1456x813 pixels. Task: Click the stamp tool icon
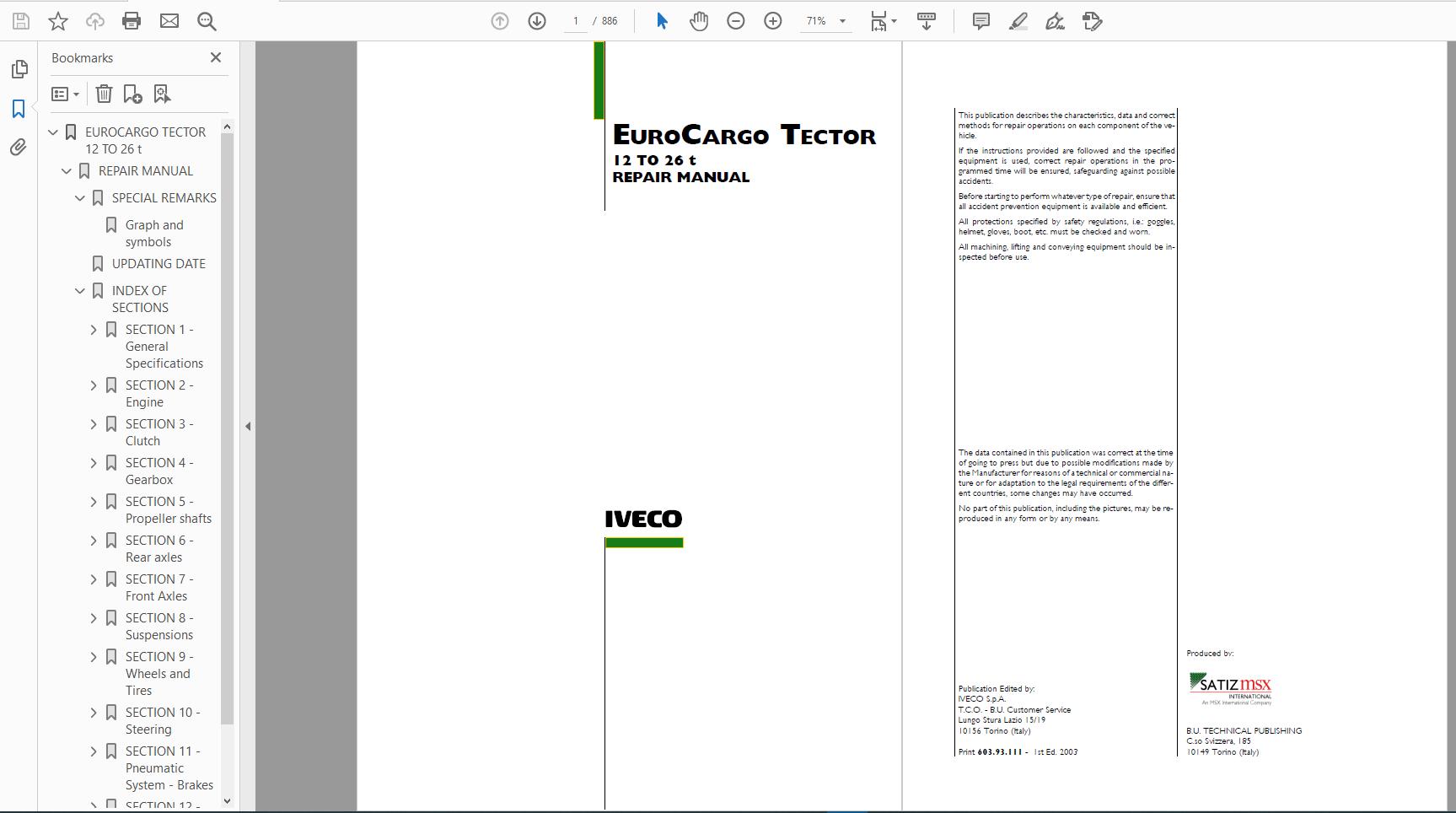pos(1093,21)
